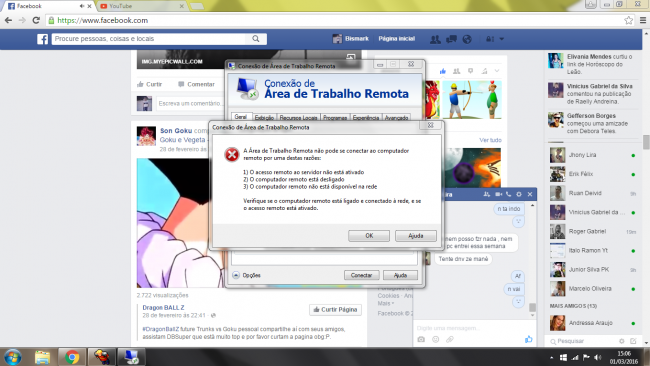Open chat with Marcelo Oliveira
This screenshot has height=366, width=650.
tap(593, 288)
